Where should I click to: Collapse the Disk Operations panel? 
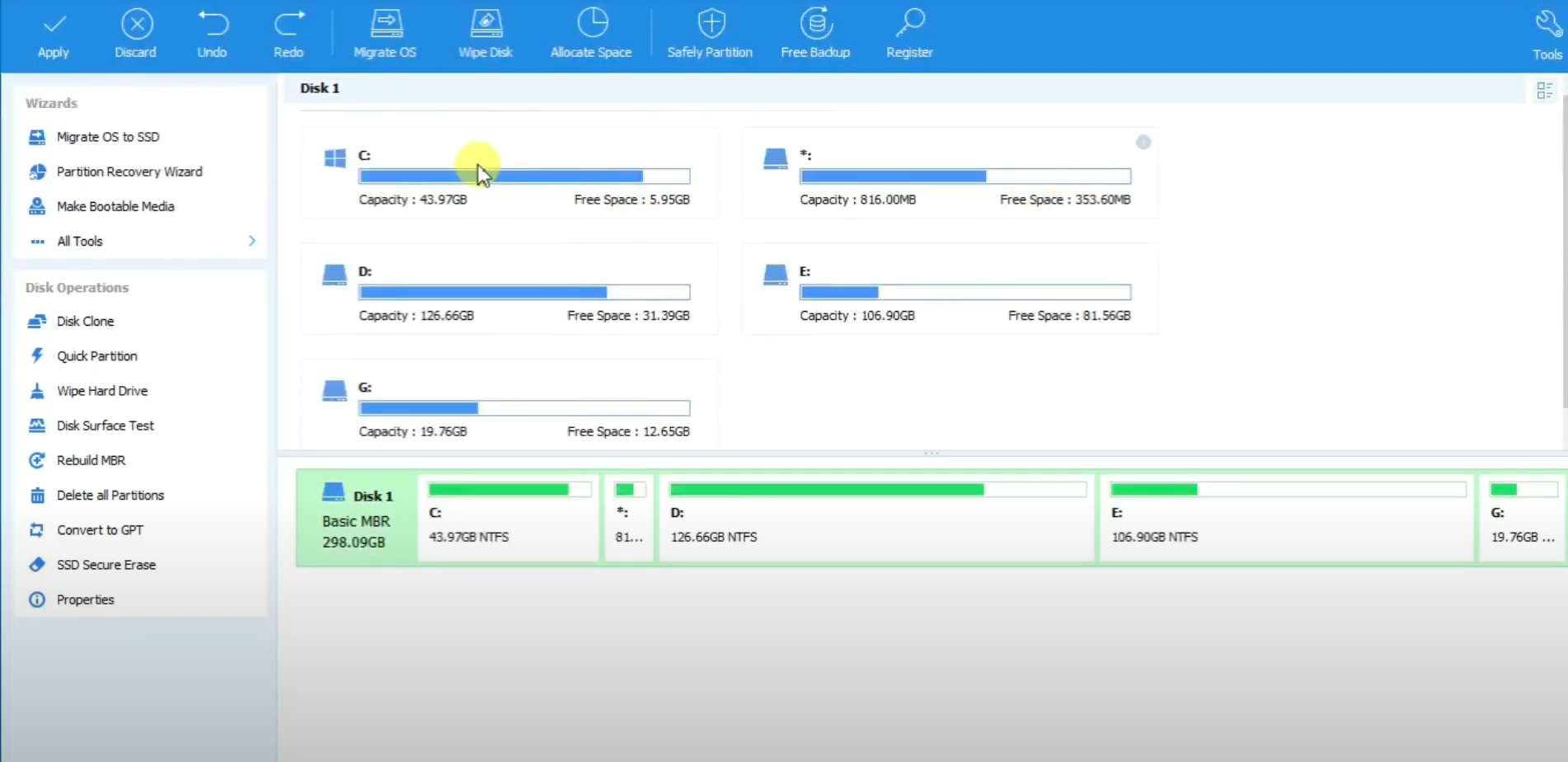click(x=77, y=287)
